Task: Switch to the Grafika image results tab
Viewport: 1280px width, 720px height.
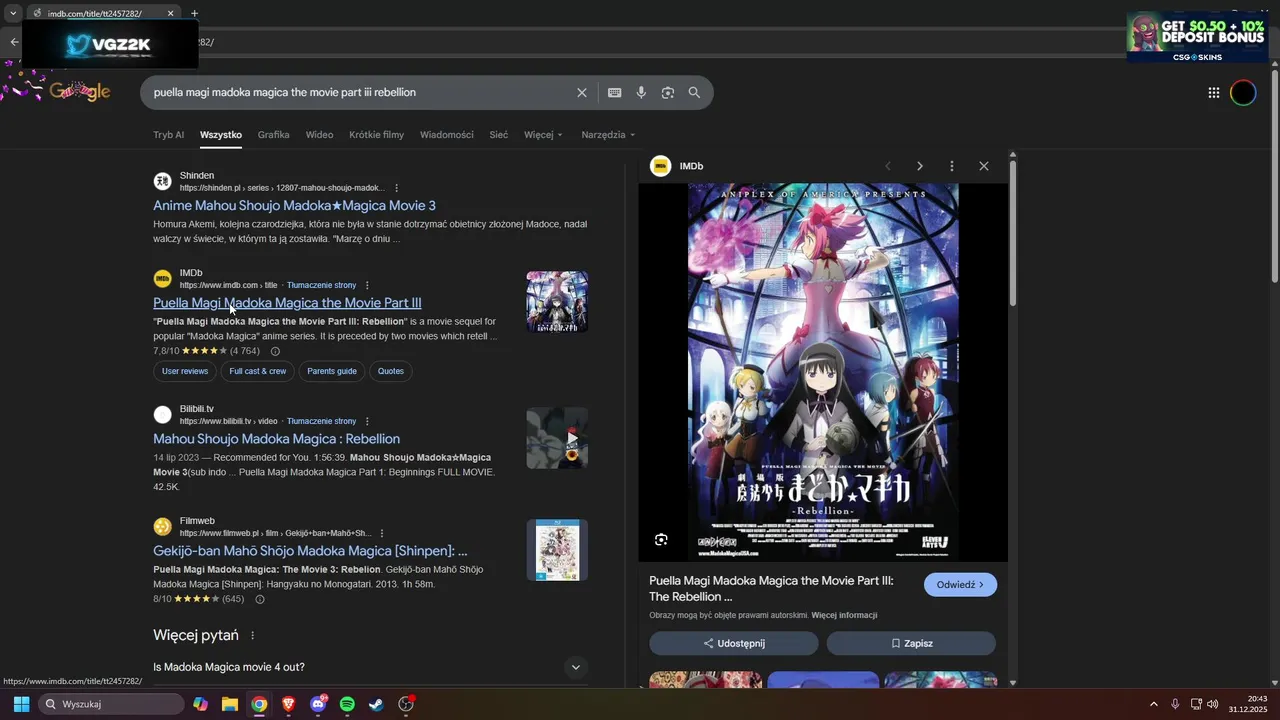Action: pos(273,135)
